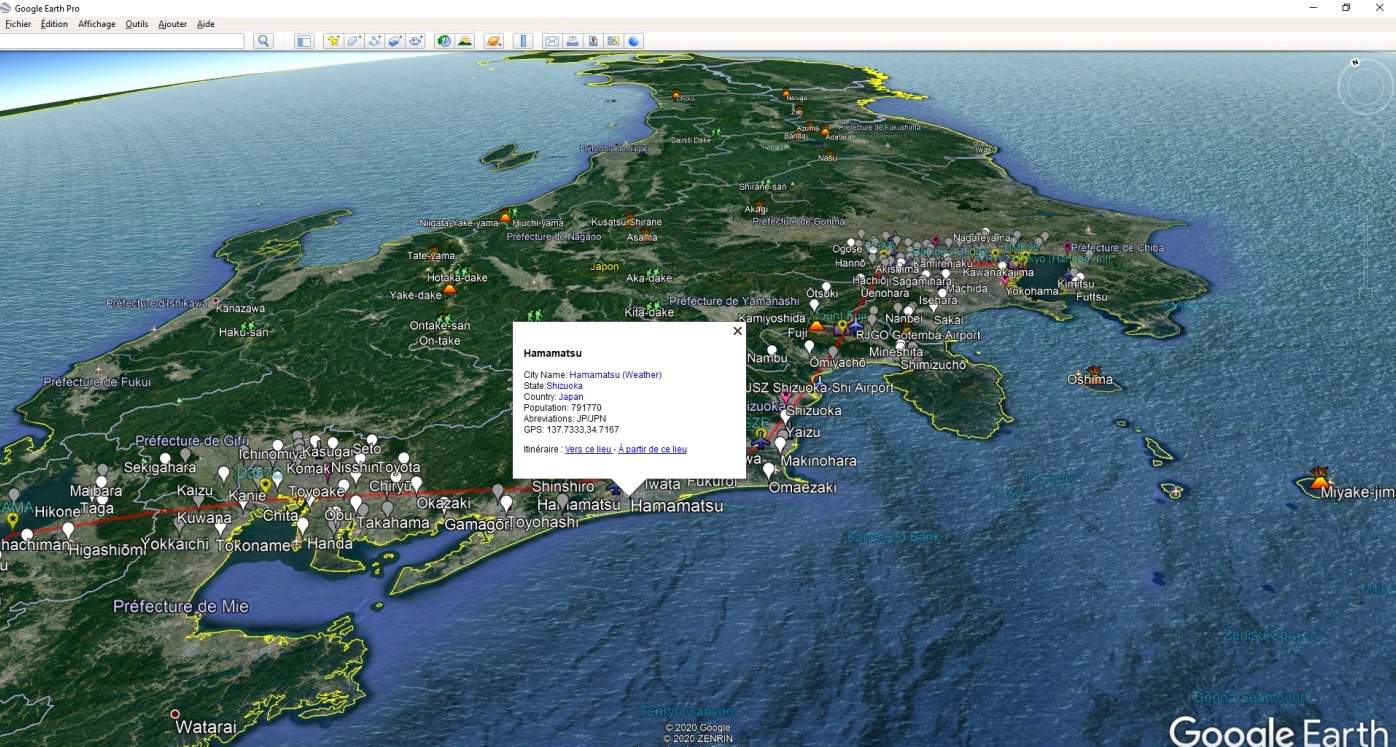Open the Affichage menu
Image resolution: width=1396 pixels, height=747 pixels.
[x=97, y=24]
